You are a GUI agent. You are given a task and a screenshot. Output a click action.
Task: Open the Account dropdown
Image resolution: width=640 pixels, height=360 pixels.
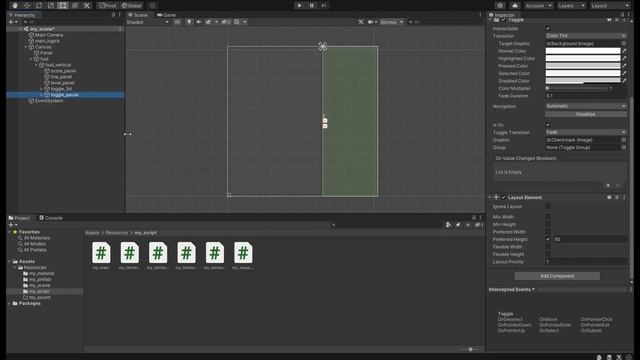point(539,6)
